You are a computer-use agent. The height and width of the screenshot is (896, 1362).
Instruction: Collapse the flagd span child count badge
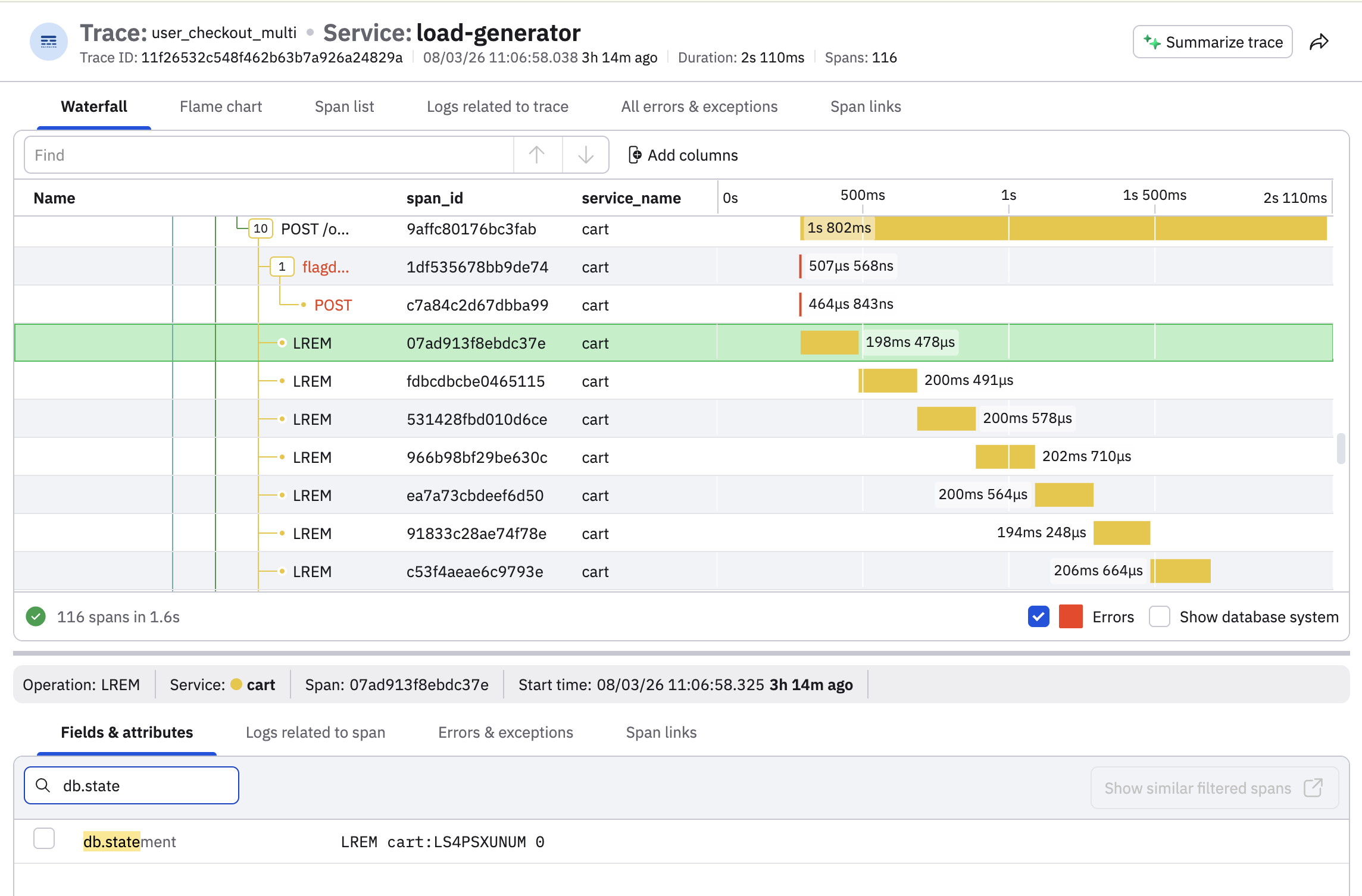click(x=282, y=267)
